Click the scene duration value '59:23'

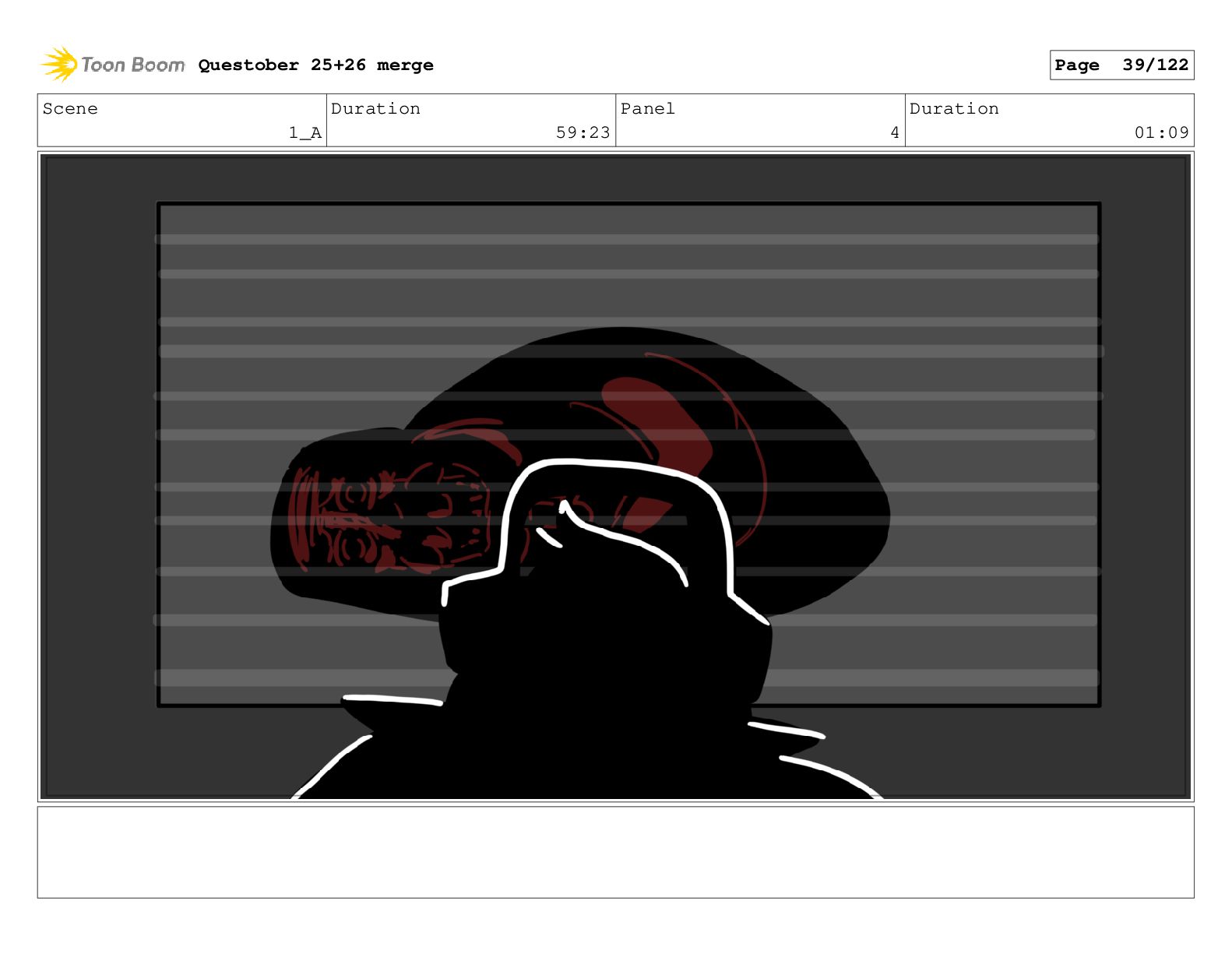tap(583, 133)
